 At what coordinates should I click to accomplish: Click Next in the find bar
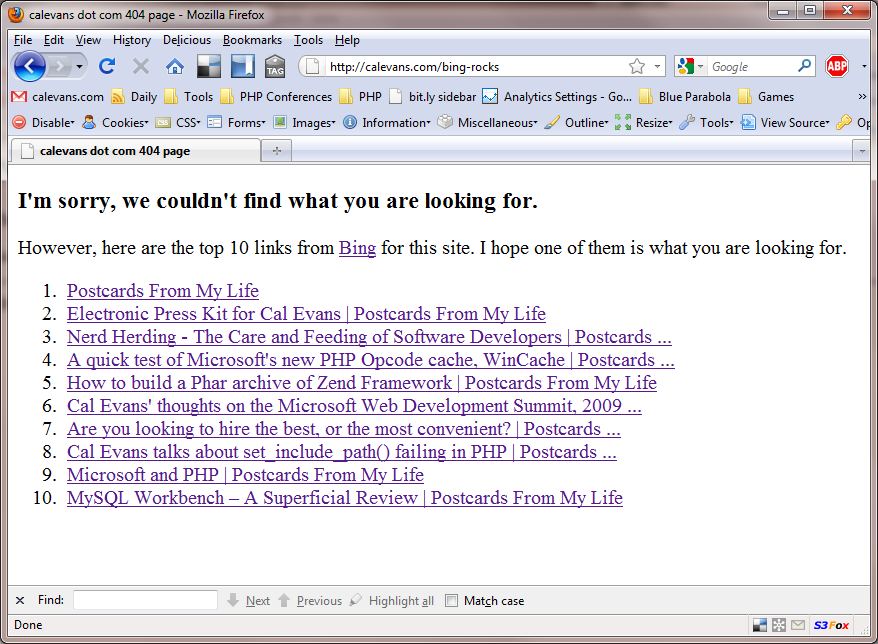tap(249, 600)
